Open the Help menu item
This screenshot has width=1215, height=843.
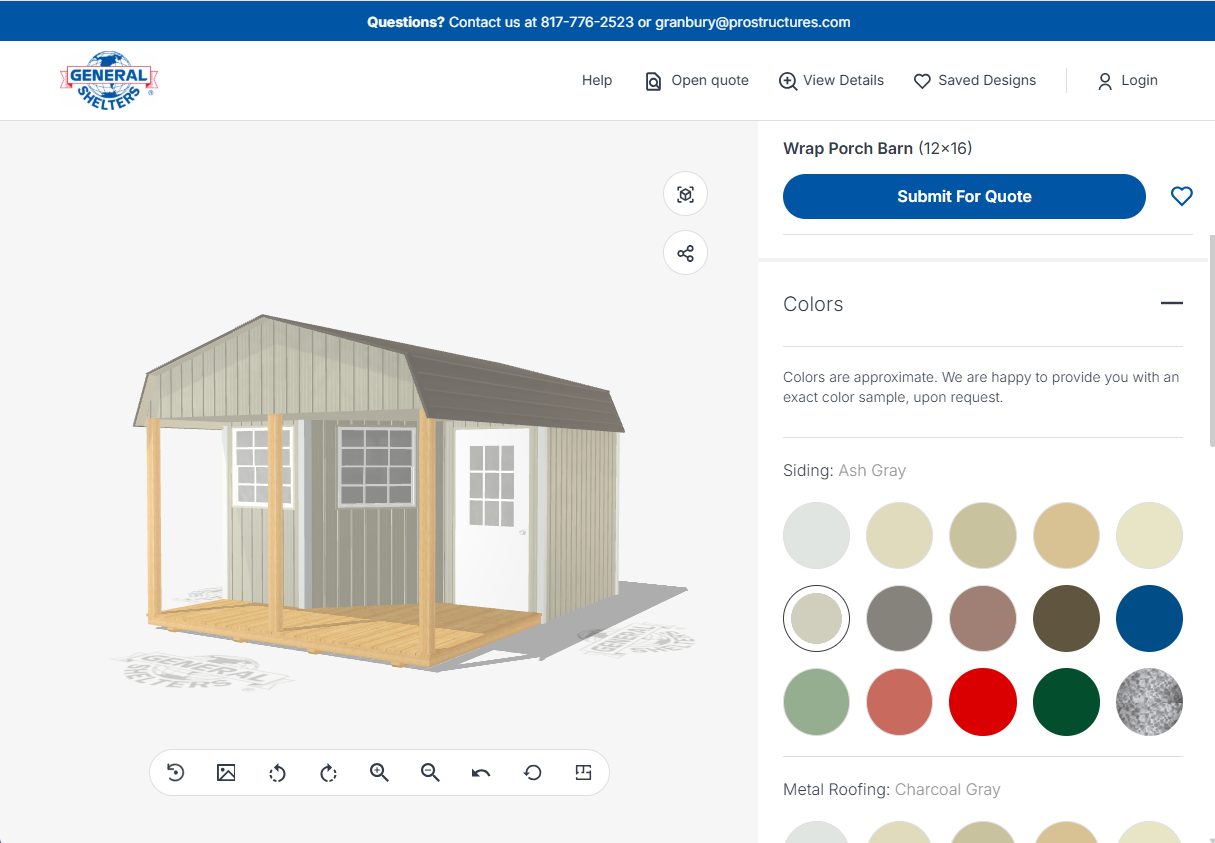tap(597, 80)
